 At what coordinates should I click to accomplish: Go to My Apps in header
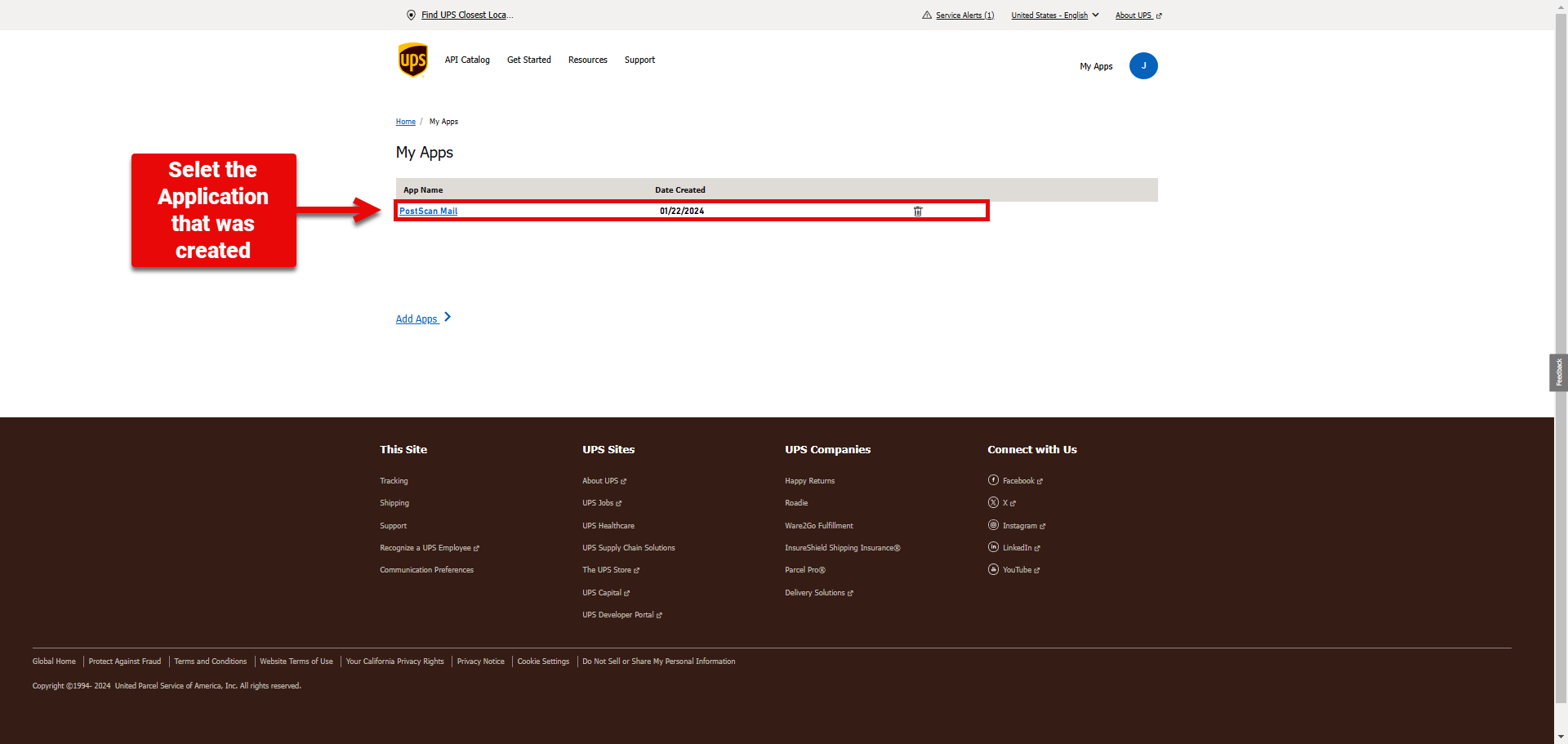[1096, 66]
